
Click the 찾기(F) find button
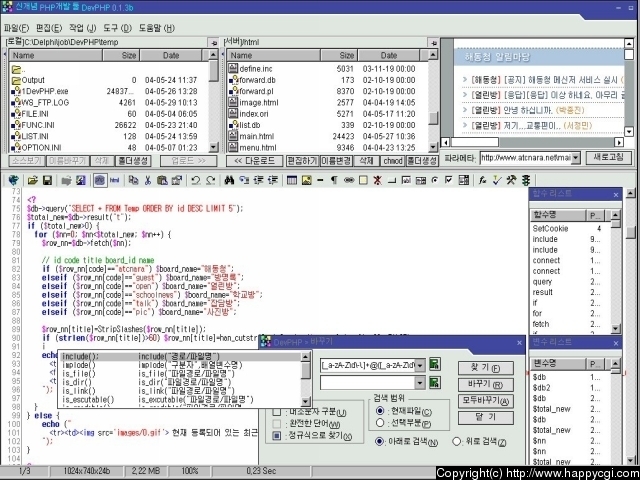click(x=485, y=368)
